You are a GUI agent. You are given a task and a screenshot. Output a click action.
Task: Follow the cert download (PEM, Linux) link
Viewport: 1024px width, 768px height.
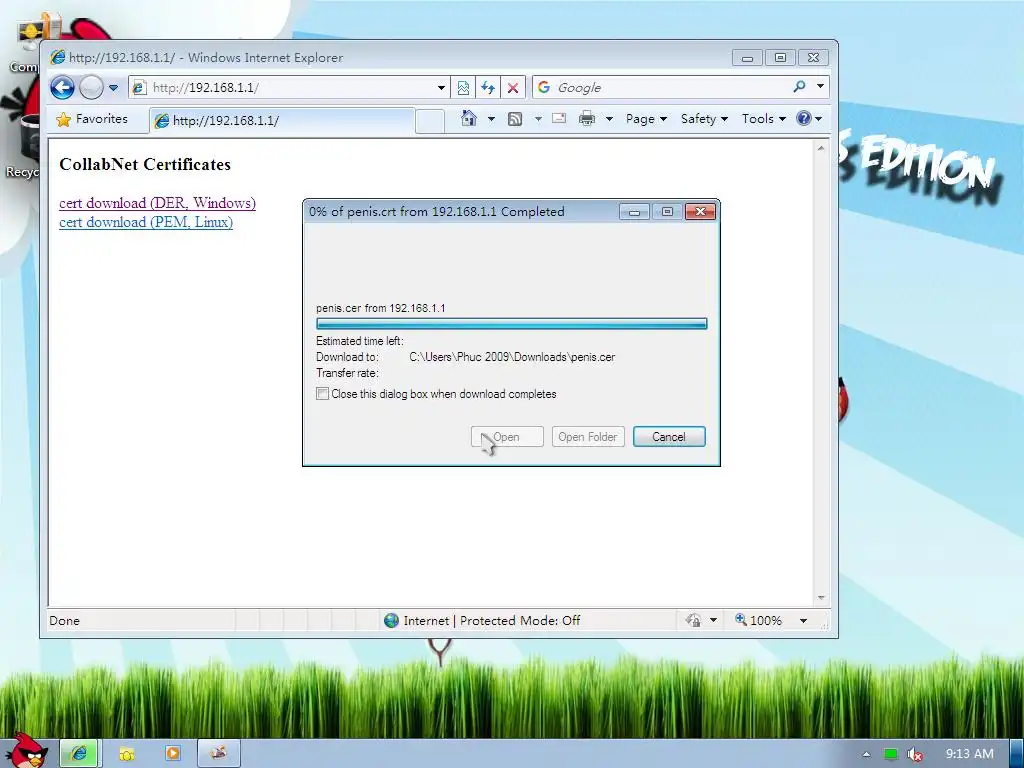point(146,222)
